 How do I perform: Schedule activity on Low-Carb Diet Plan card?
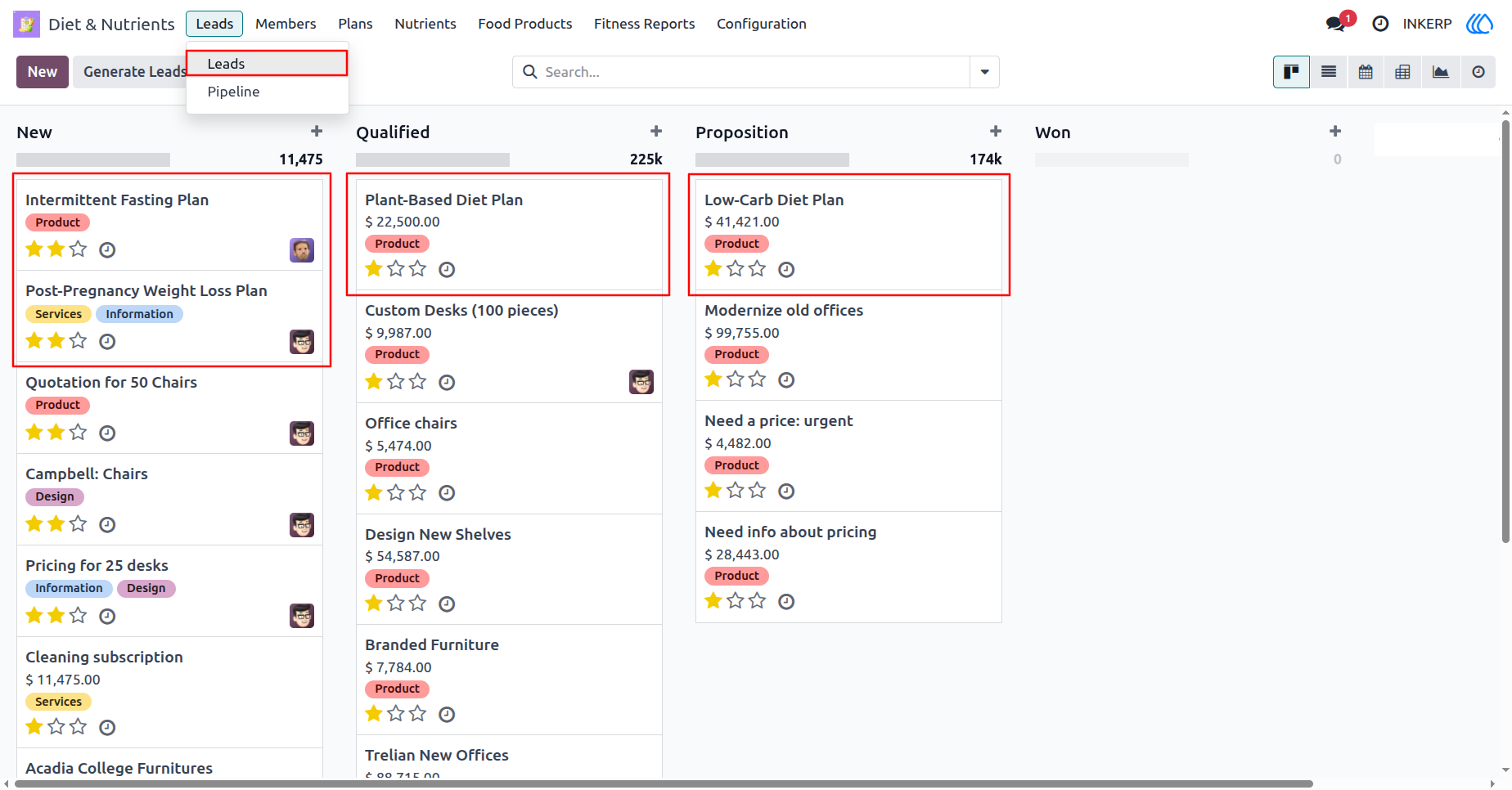[x=786, y=269]
